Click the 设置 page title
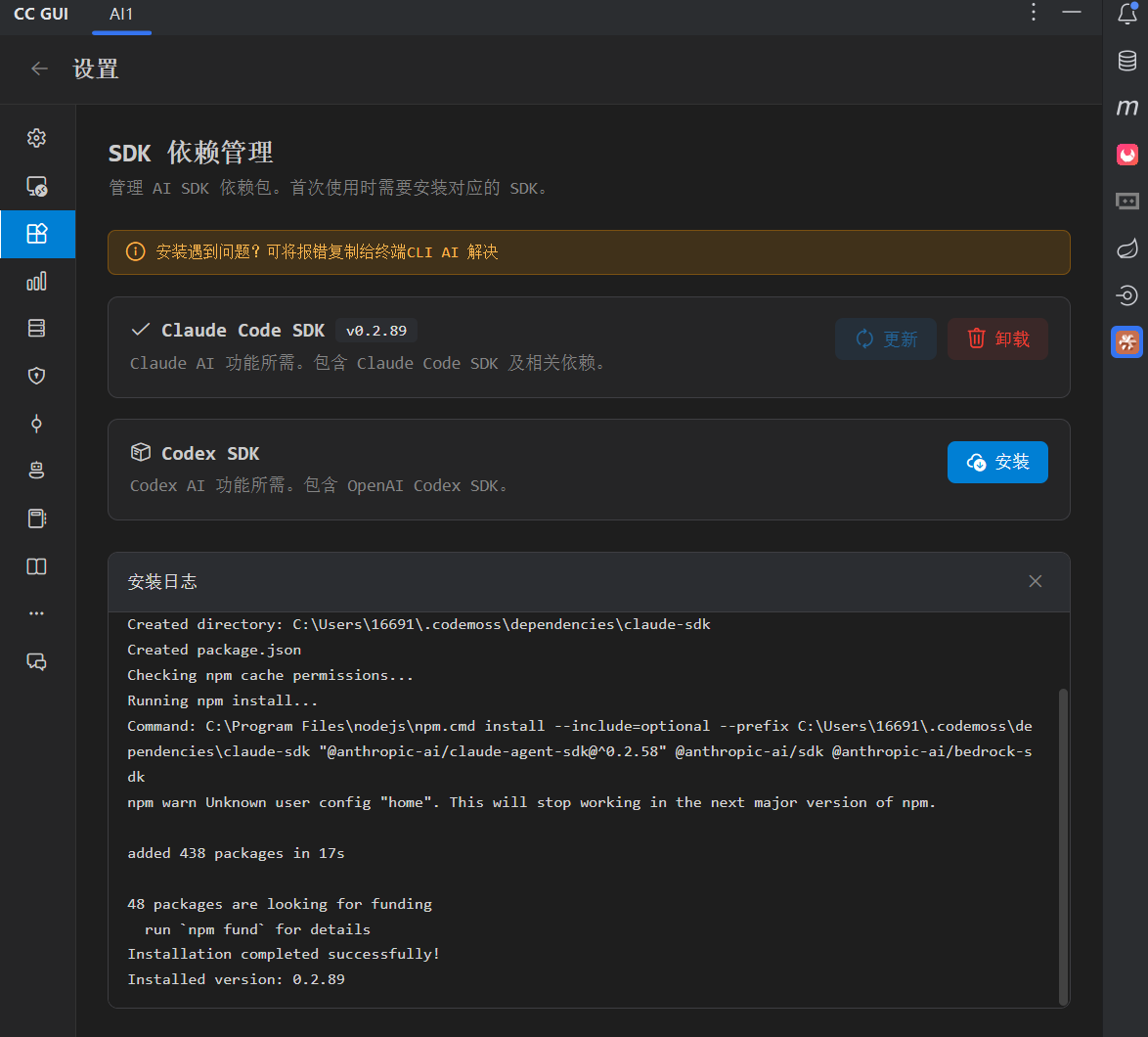 pyautogui.click(x=95, y=68)
